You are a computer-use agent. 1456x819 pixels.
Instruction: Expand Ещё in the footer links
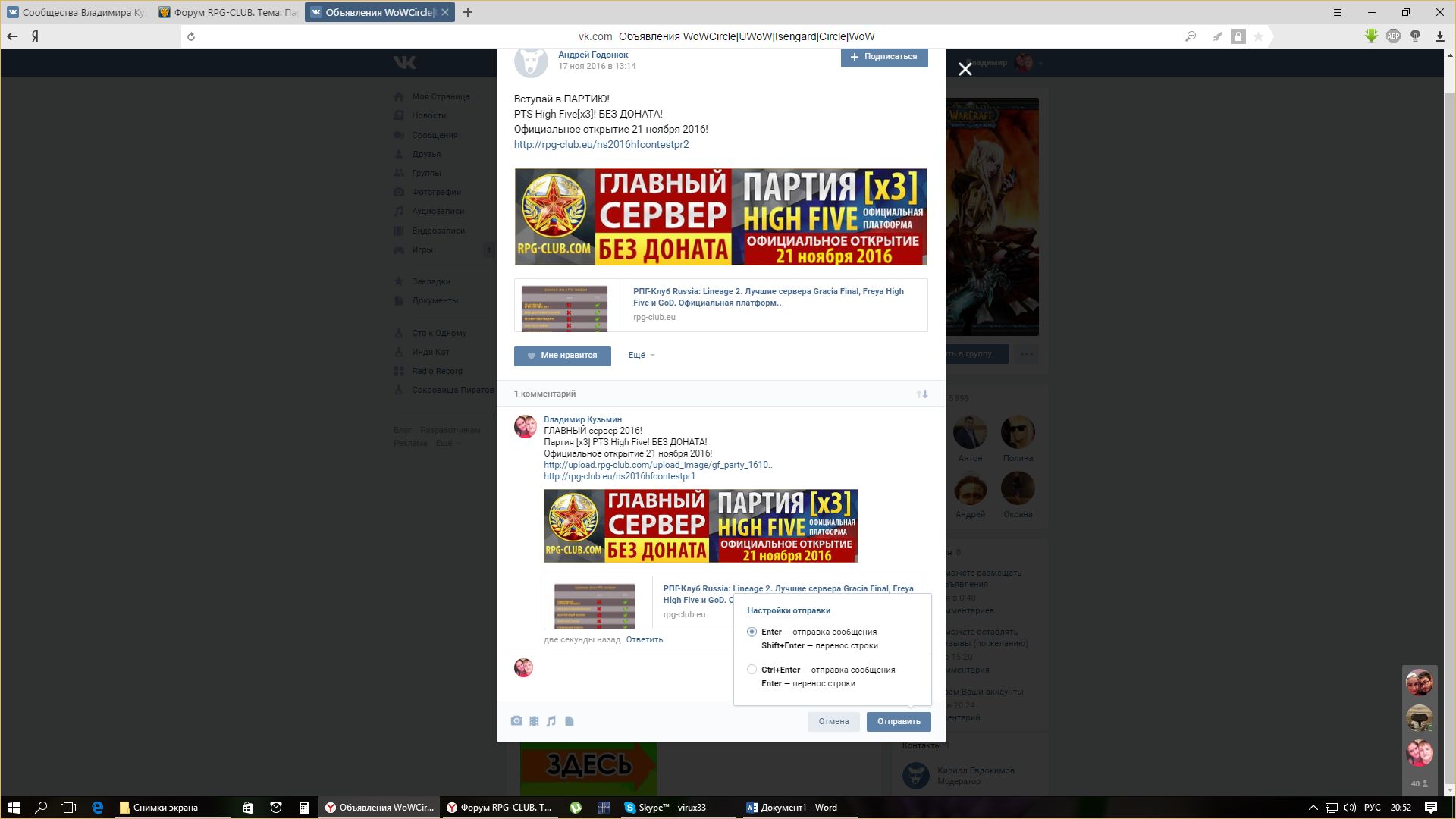pos(447,443)
